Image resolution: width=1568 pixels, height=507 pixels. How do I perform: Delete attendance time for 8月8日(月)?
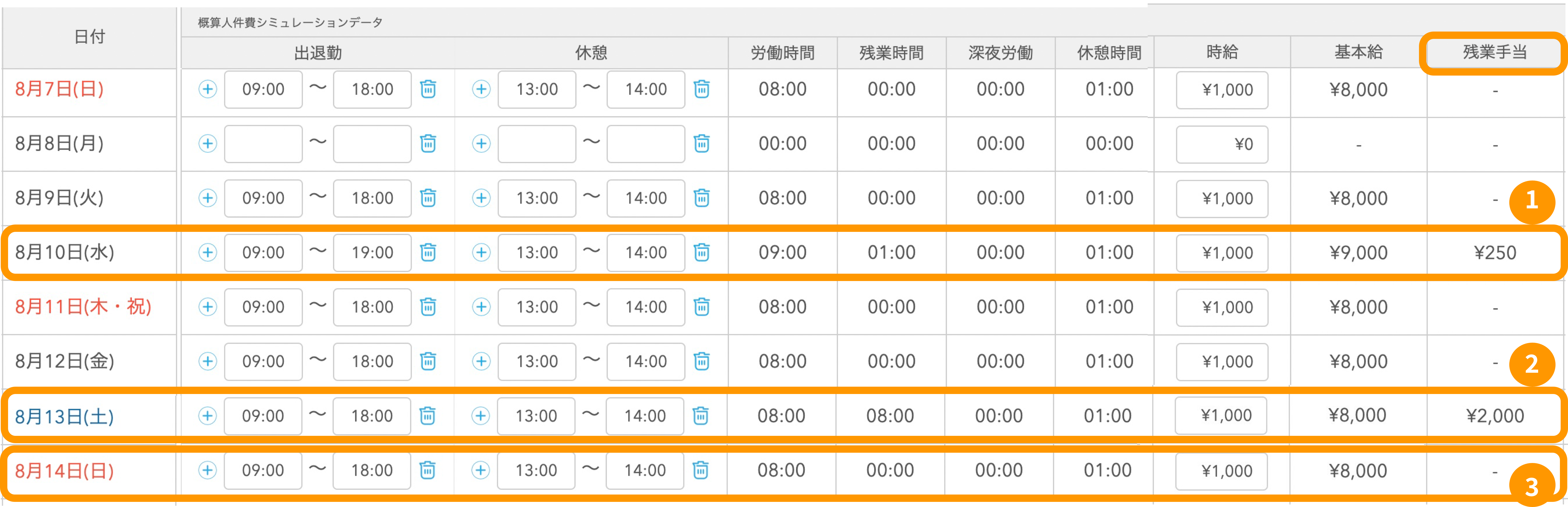(428, 144)
